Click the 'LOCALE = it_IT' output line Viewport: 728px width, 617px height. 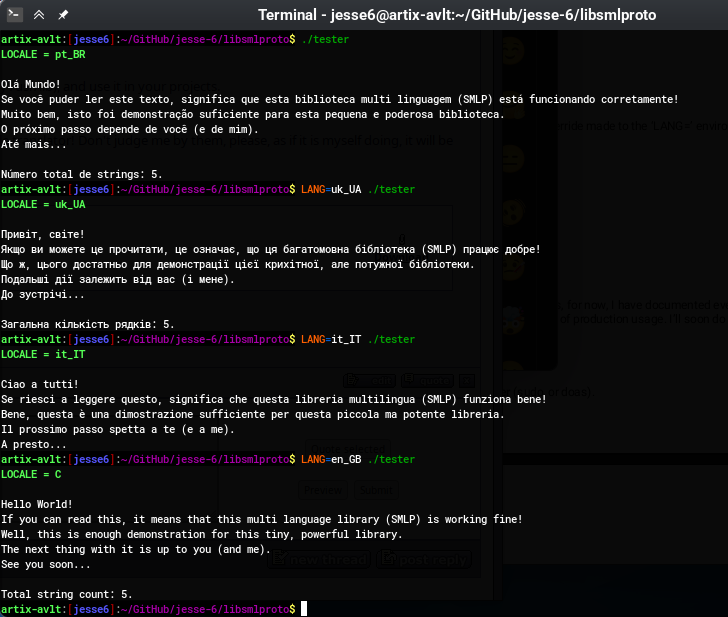[x=43, y=354]
